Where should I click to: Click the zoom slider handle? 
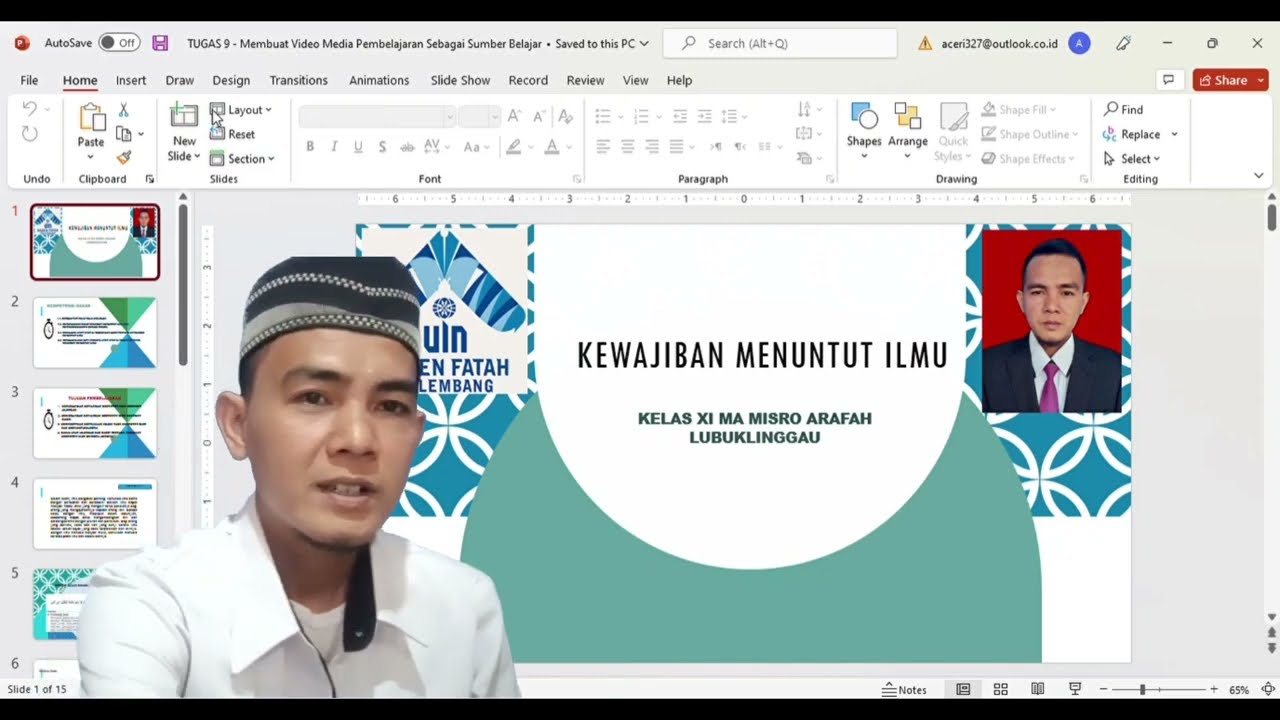point(1142,689)
